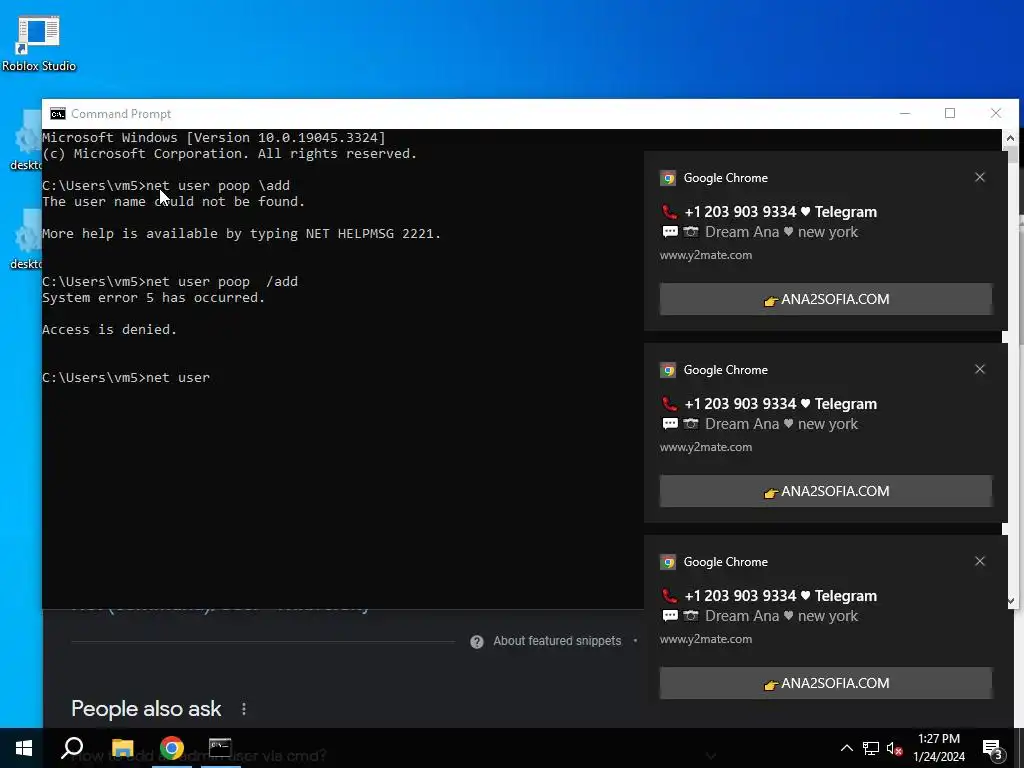Open Action Center notifications icon
The image size is (1024, 768).
pos(992,748)
